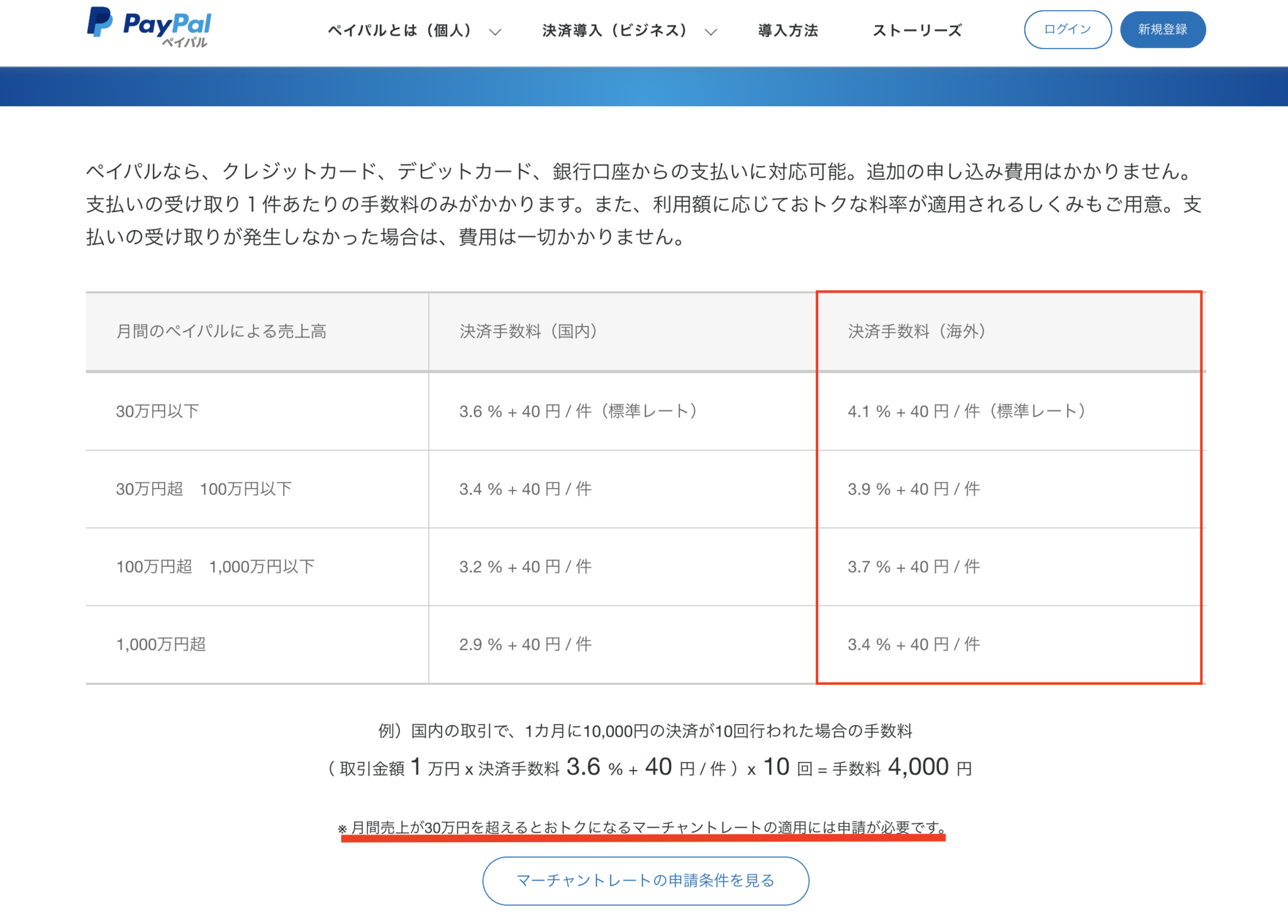Screen dimensions: 1288x924
Task: Click the underlined マーチャントレート application note
Action: tap(643, 828)
